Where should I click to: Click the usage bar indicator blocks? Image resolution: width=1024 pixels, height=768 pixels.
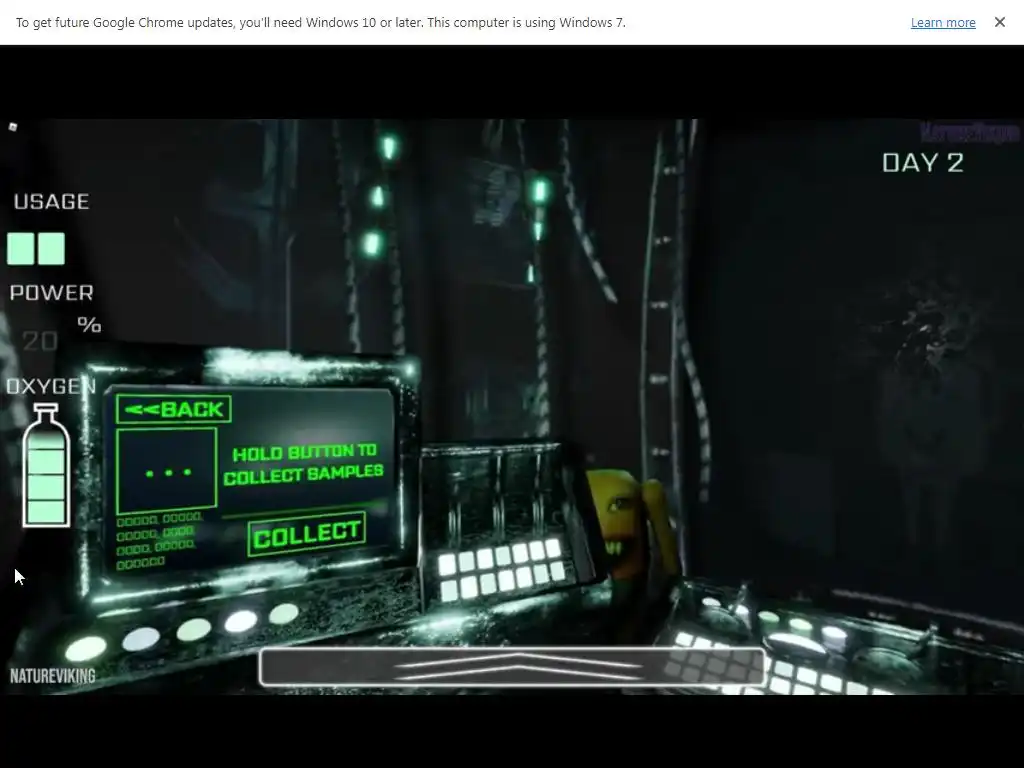point(36,249)
